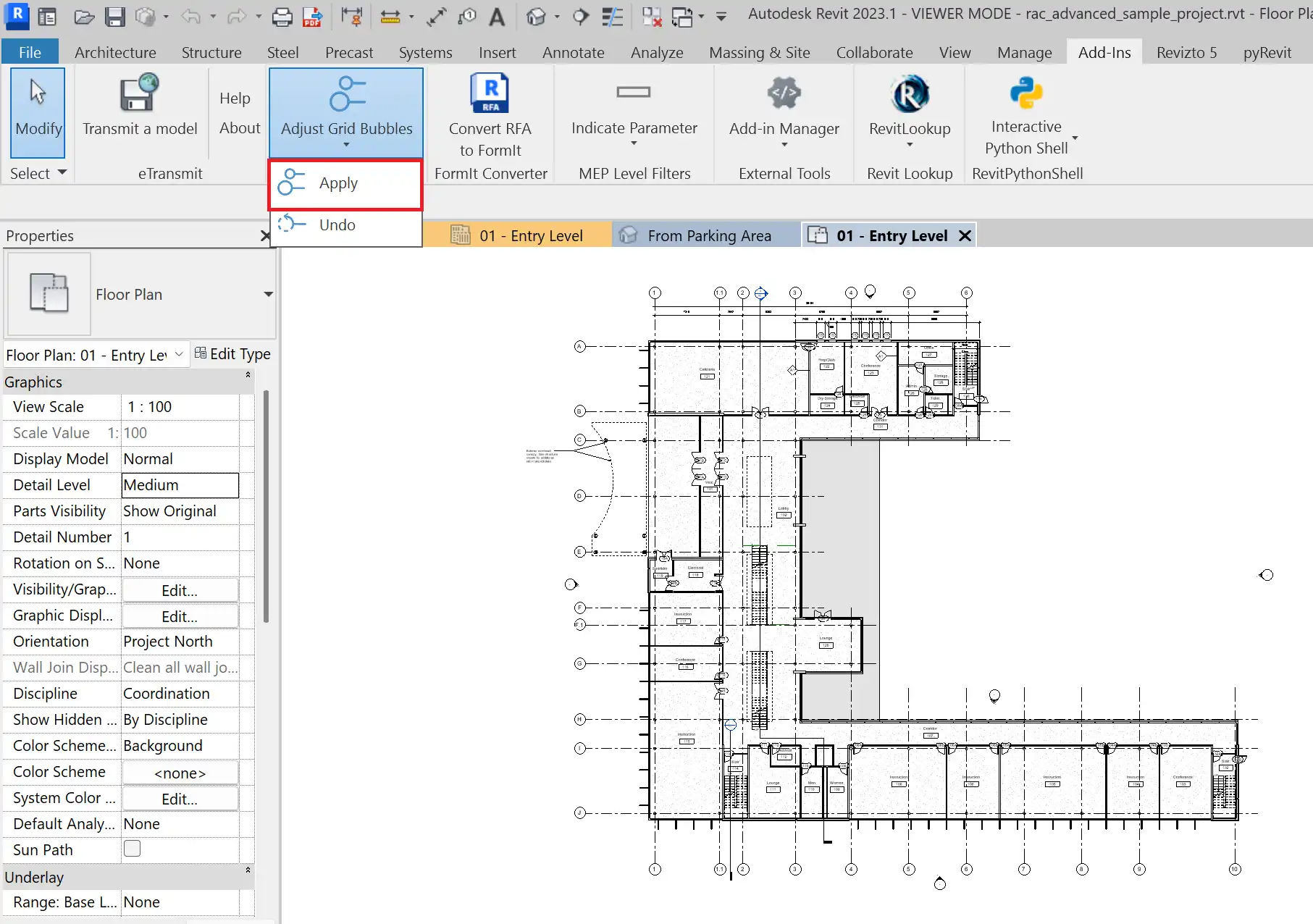Click the eTransmit Help button

pyautogui.click(x=235, y=98)
